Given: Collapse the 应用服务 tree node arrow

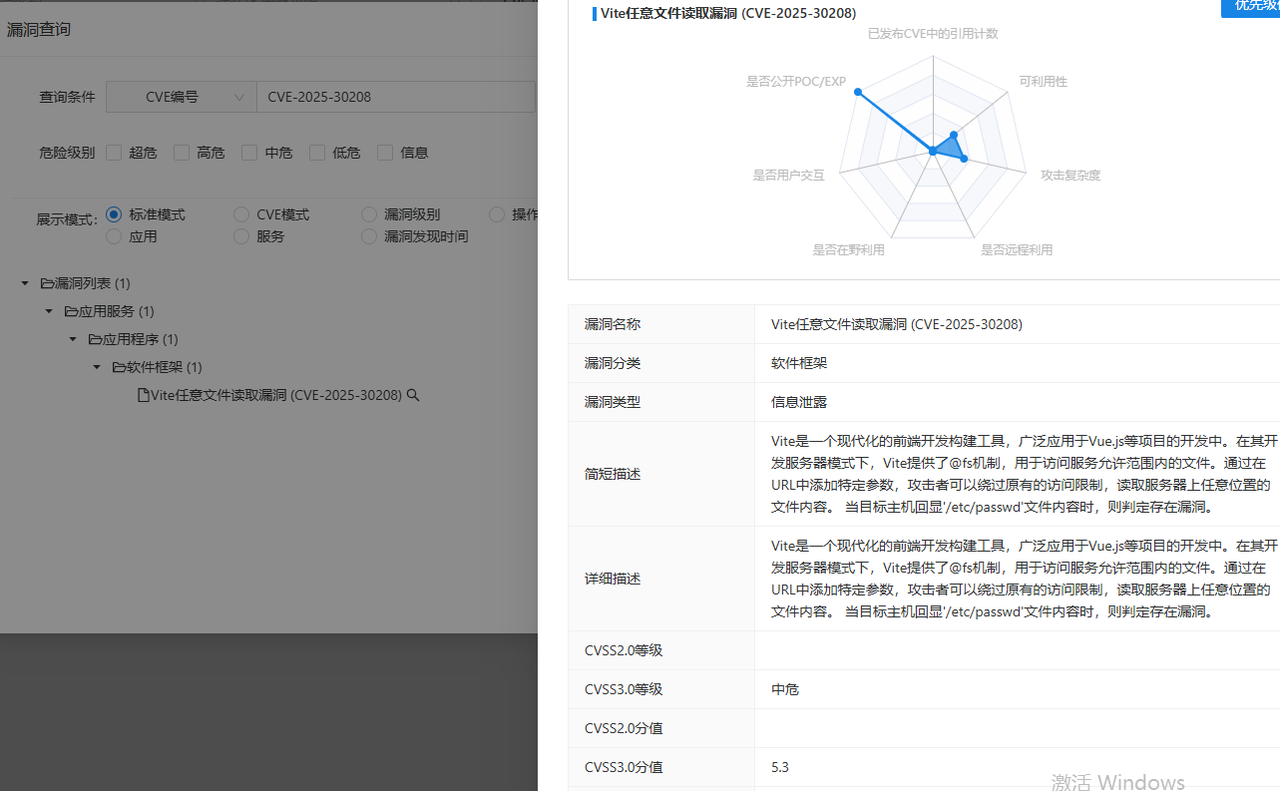Looking at the screenshot, I should (49, 312).
